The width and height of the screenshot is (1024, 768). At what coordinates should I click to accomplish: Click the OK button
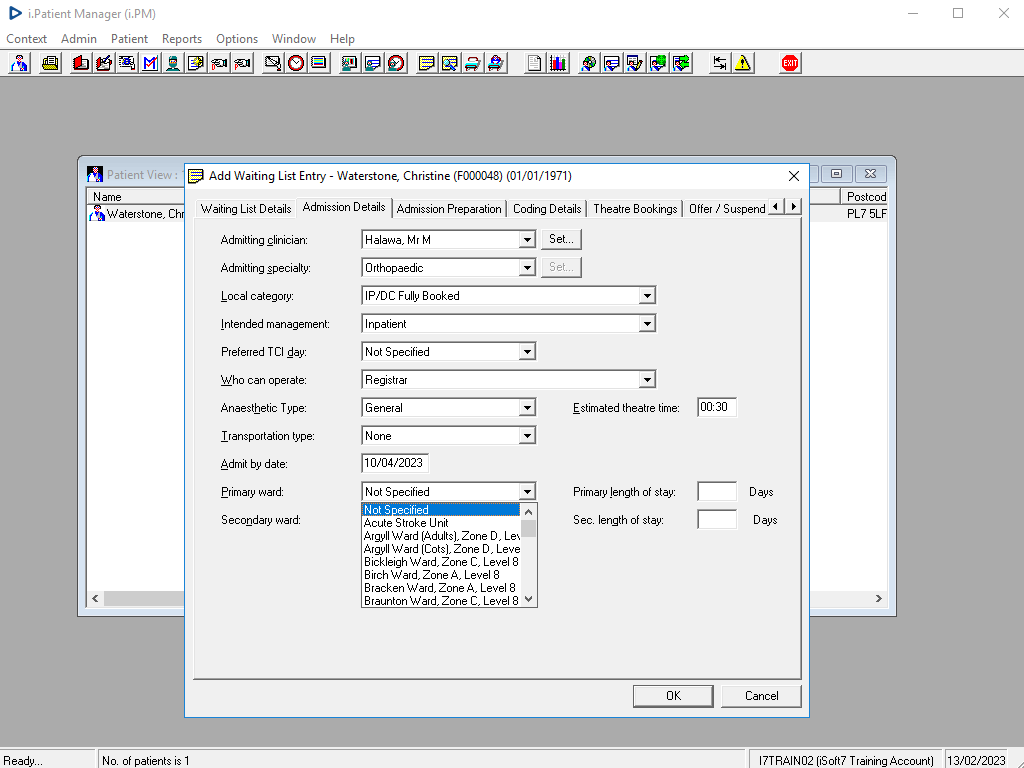pos(673,696)
